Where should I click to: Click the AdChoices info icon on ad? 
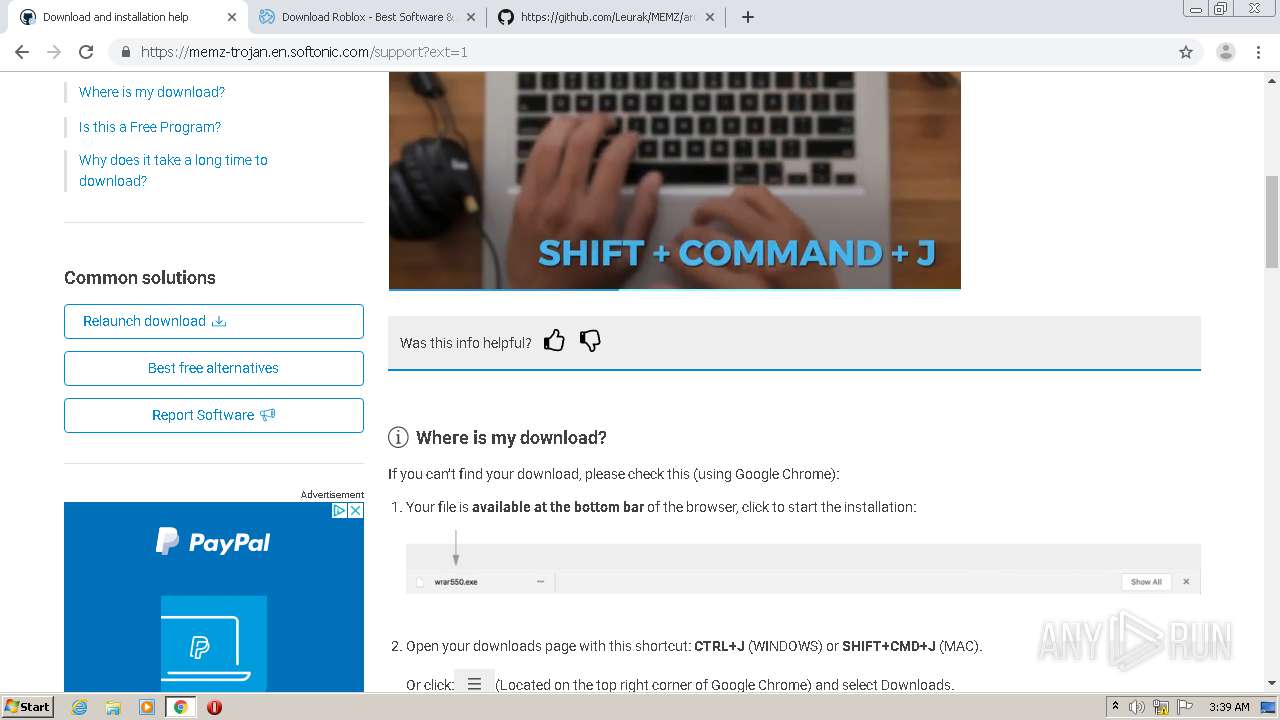click(x=340, y=510)
